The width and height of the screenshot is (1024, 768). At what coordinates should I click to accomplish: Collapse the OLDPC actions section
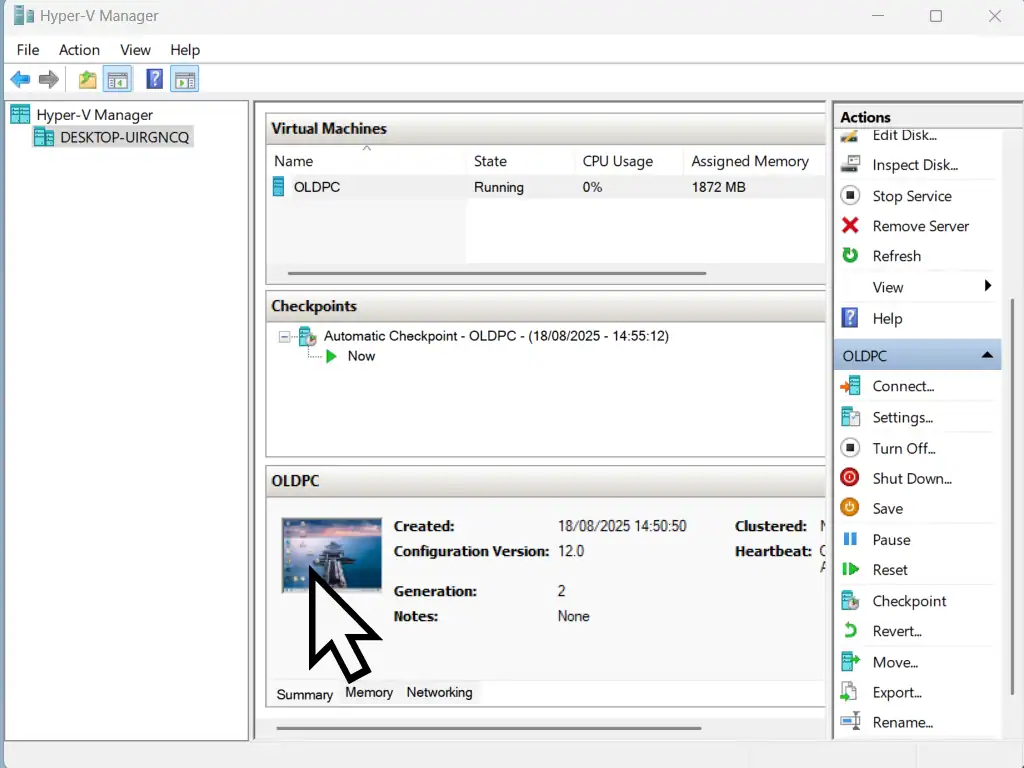point(986,355)
